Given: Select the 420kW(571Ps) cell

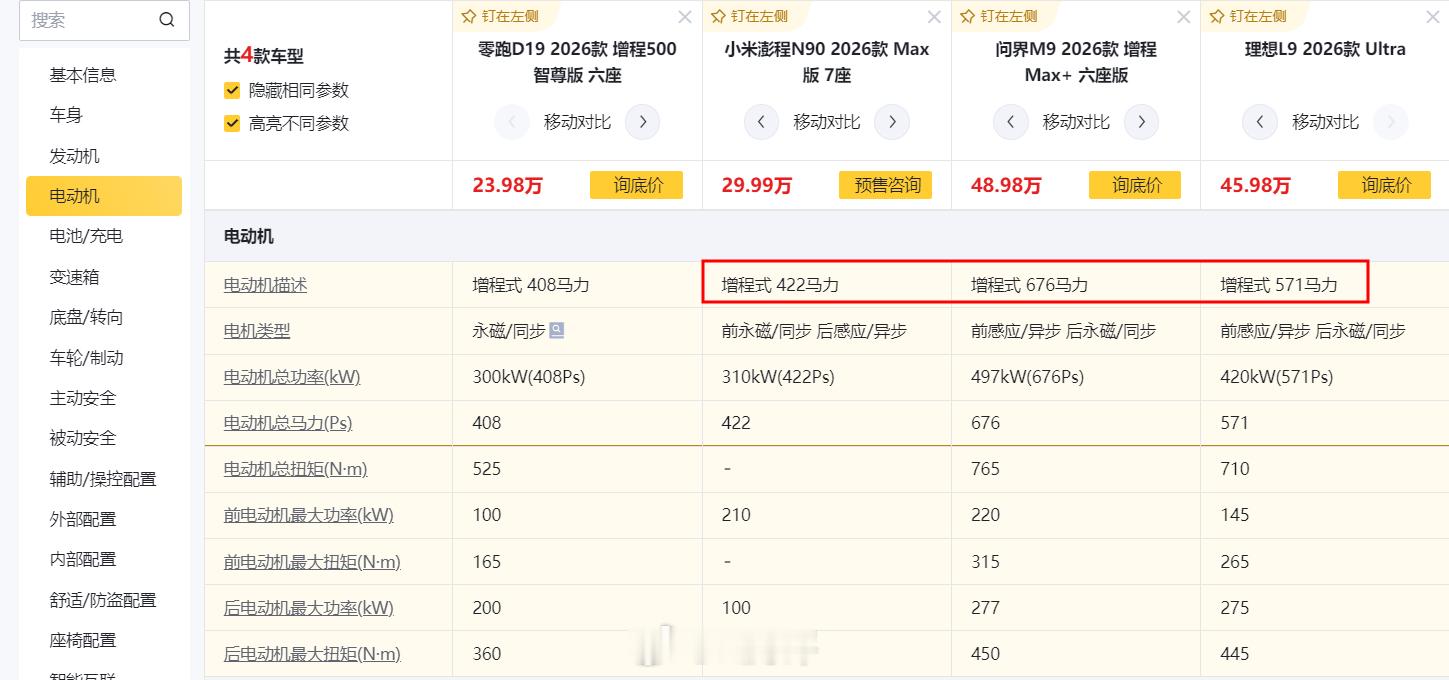Looking at the screenshot, I should [x=1325, y=377].
